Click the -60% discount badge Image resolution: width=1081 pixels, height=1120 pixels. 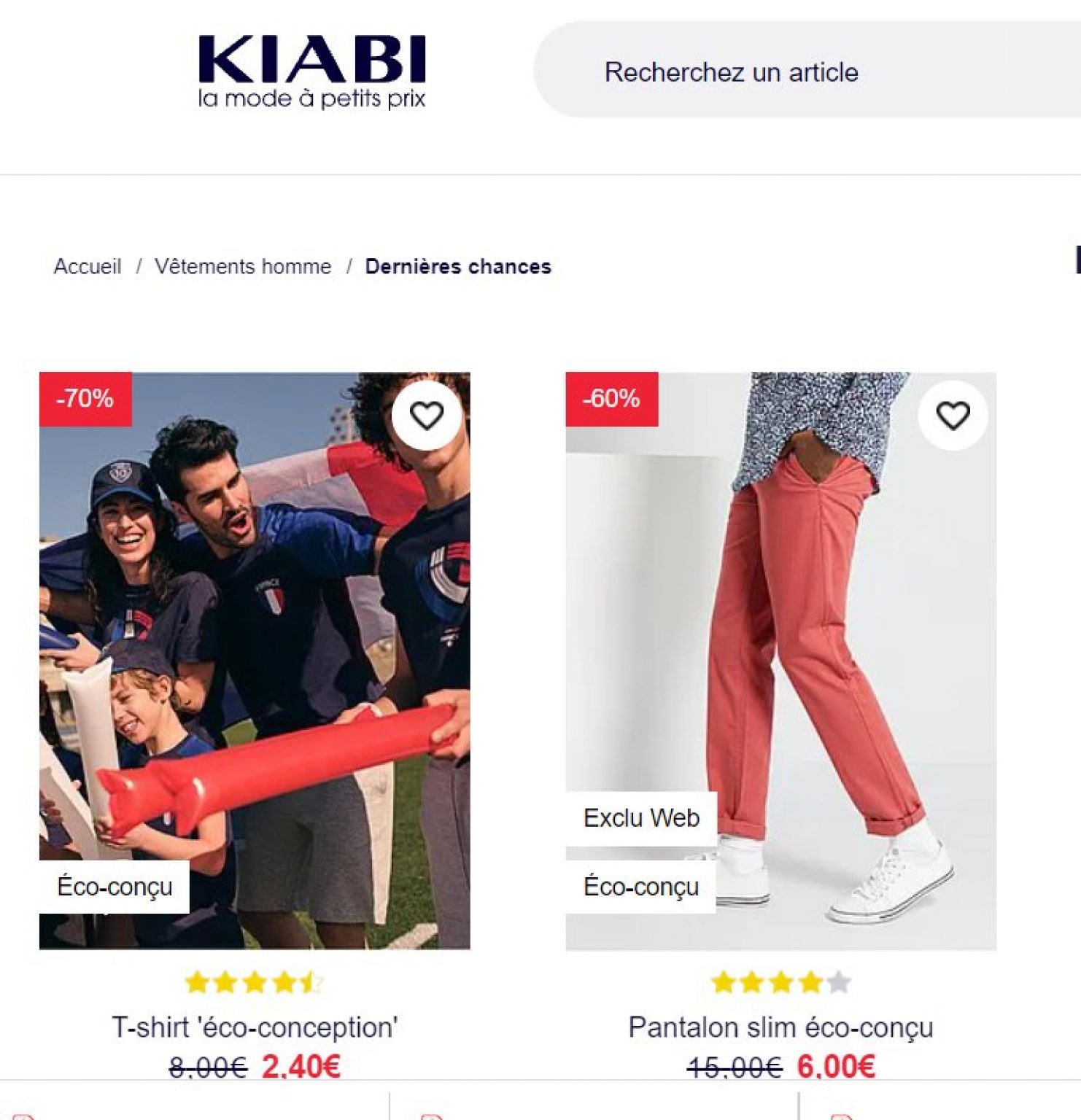612,399
